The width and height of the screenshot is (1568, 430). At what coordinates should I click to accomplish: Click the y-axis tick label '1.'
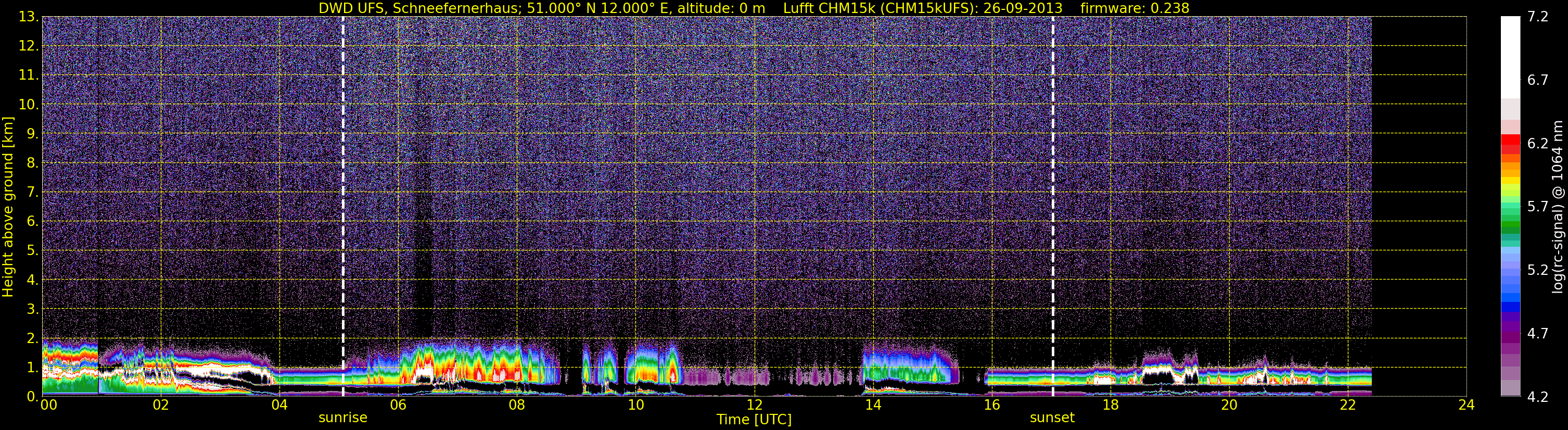pyautogui.click(x=33, y=368)
